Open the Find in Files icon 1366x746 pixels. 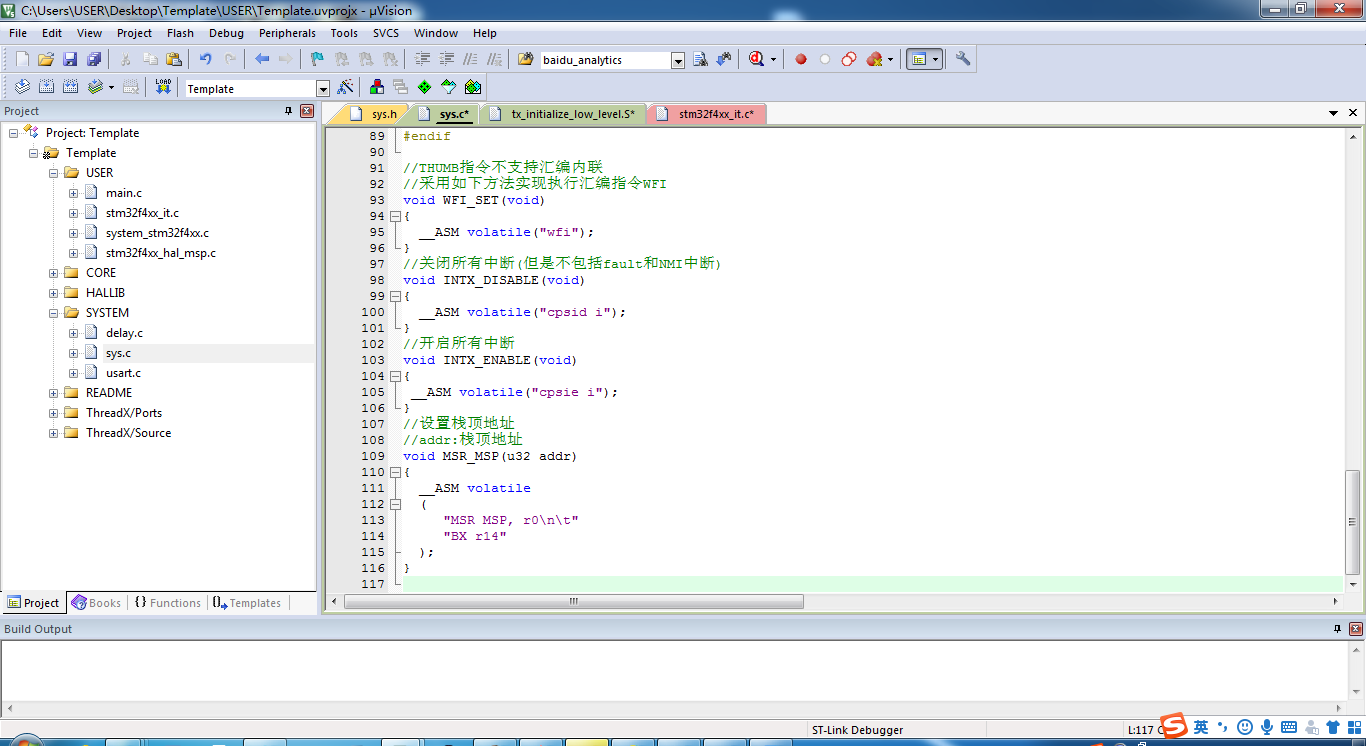click(526, 59)
